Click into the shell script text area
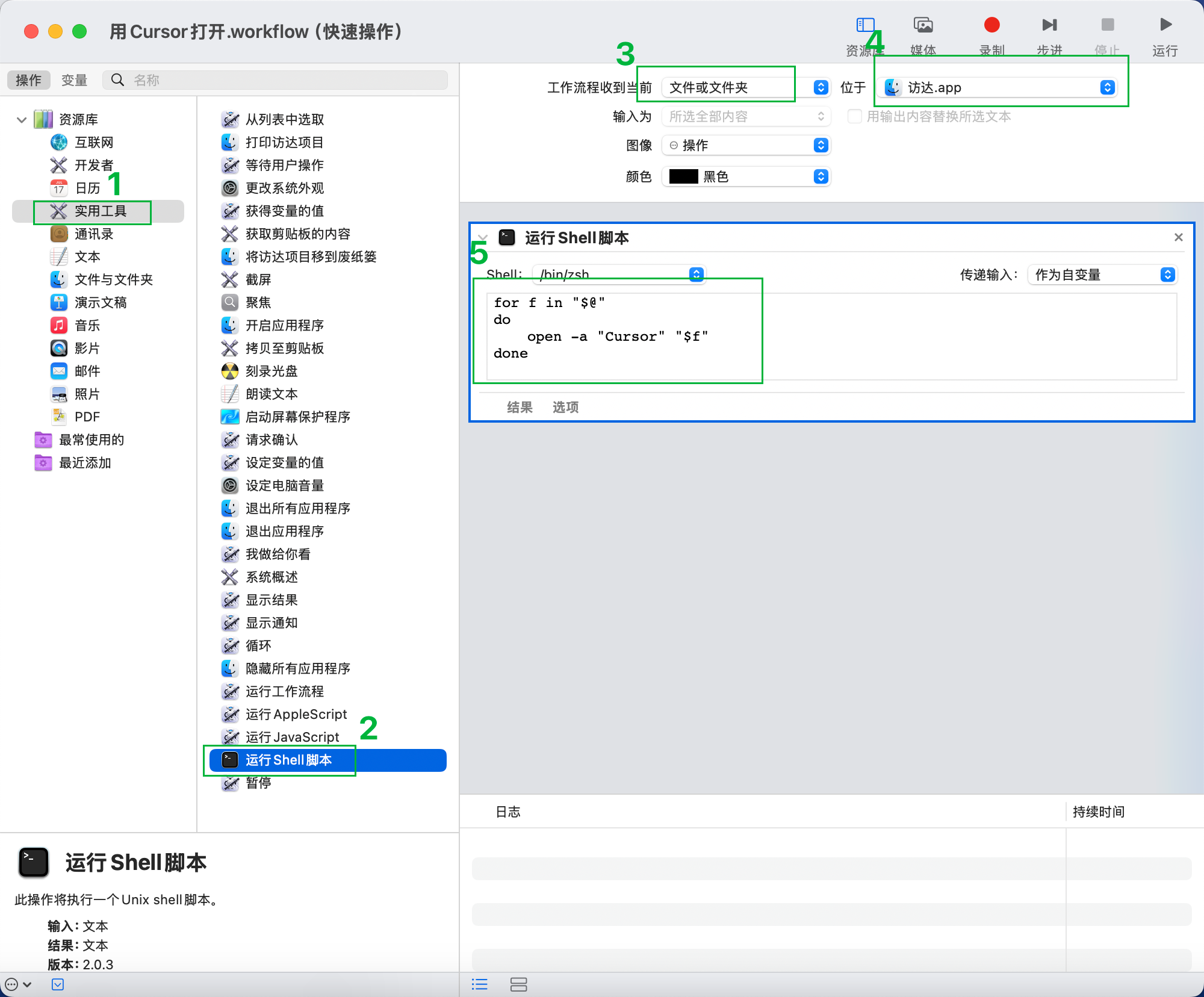 click(x=831, y=337)
